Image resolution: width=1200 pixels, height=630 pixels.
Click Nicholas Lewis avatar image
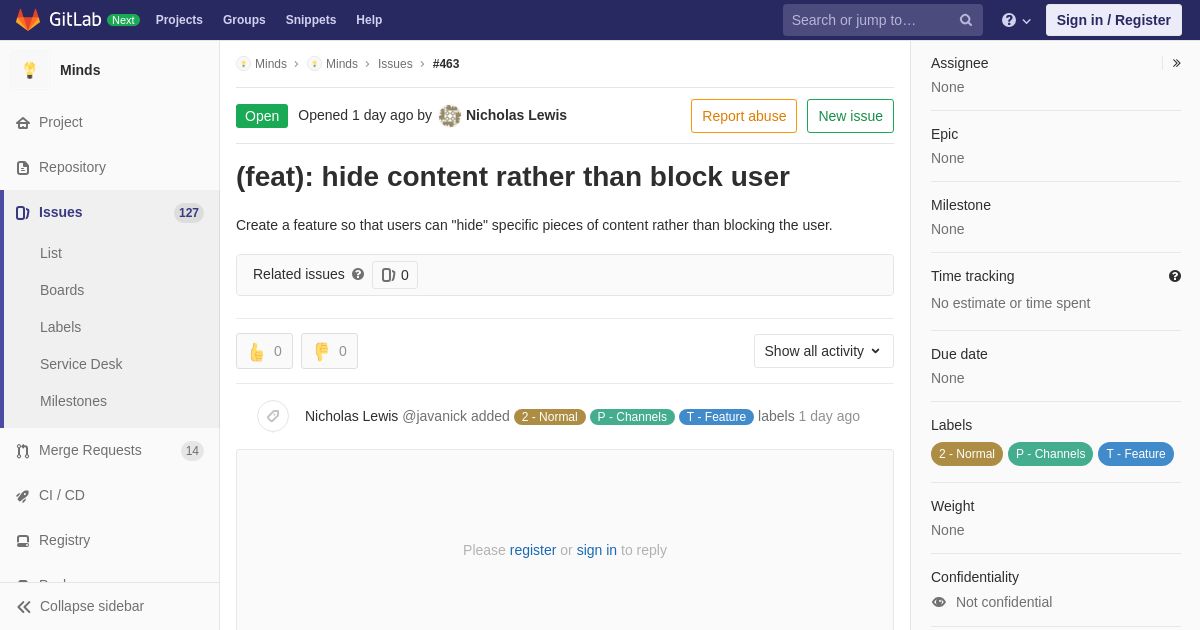450,116
